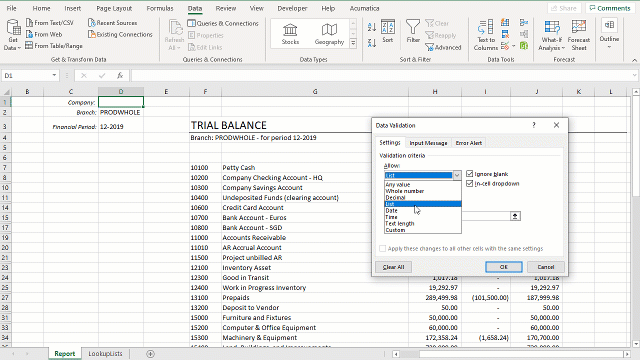Screen dimensions: 640x360
Task: Select the TRIAL BALANCE heading cell
Action: click(x=229, y=125)
